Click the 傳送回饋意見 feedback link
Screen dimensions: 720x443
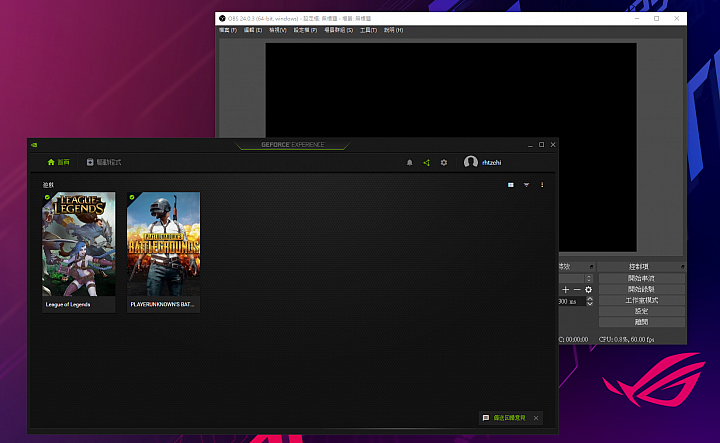coord(509,418)
